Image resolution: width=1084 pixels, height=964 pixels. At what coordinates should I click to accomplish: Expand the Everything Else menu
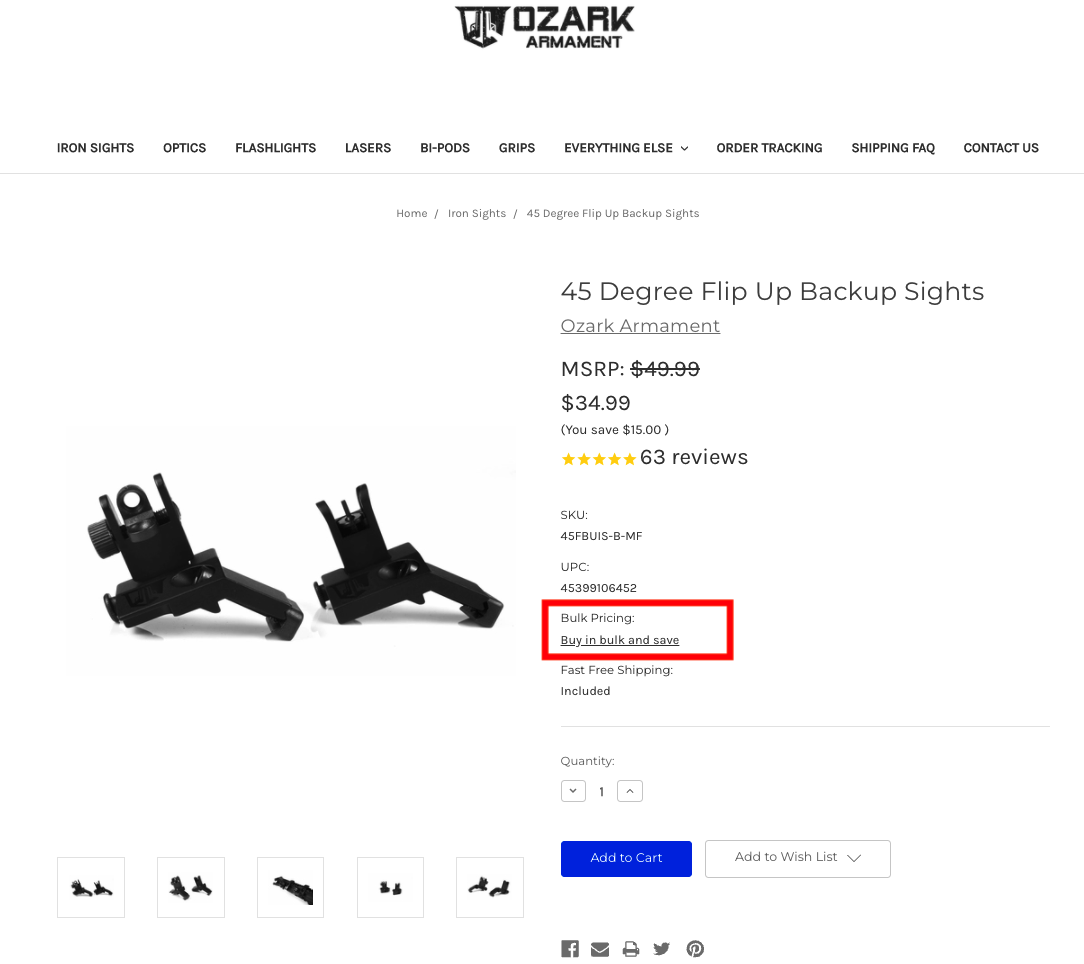click(626, 148)
